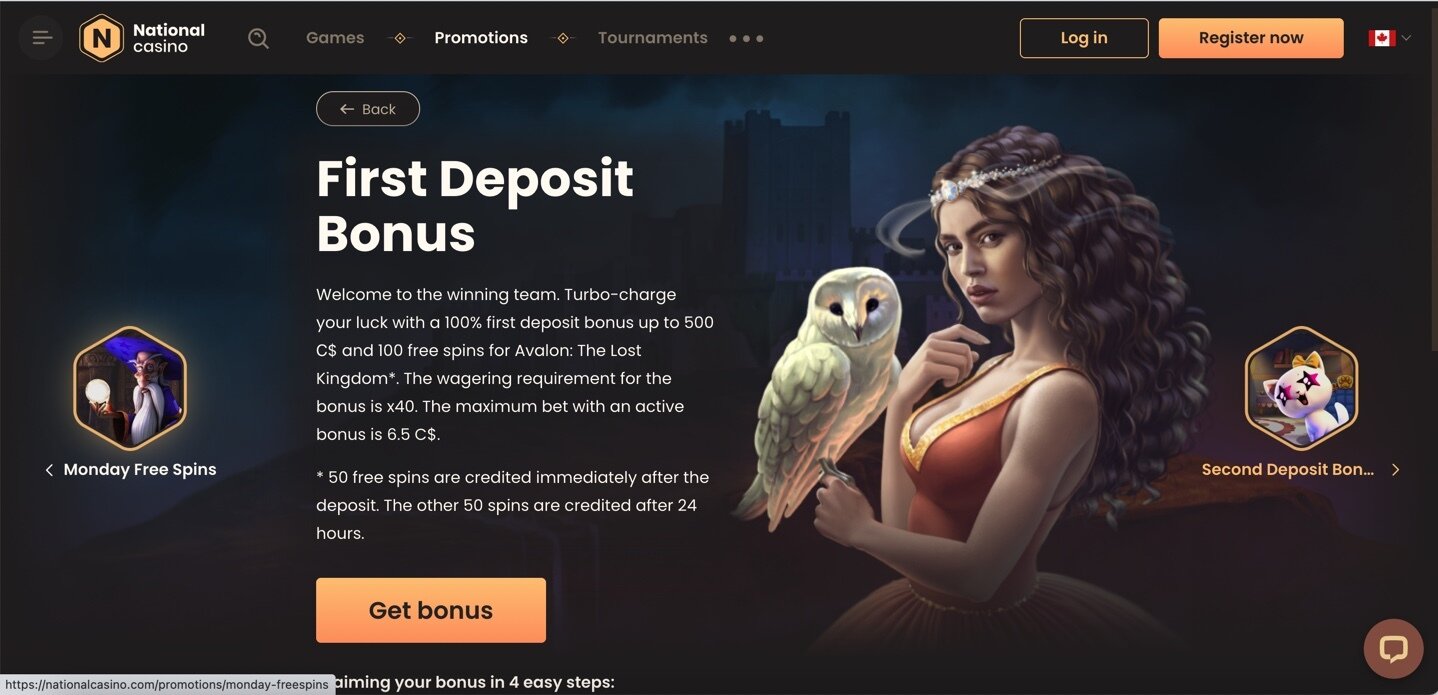Expand the three-dots more menu
1438x695 pixels.
746,38
